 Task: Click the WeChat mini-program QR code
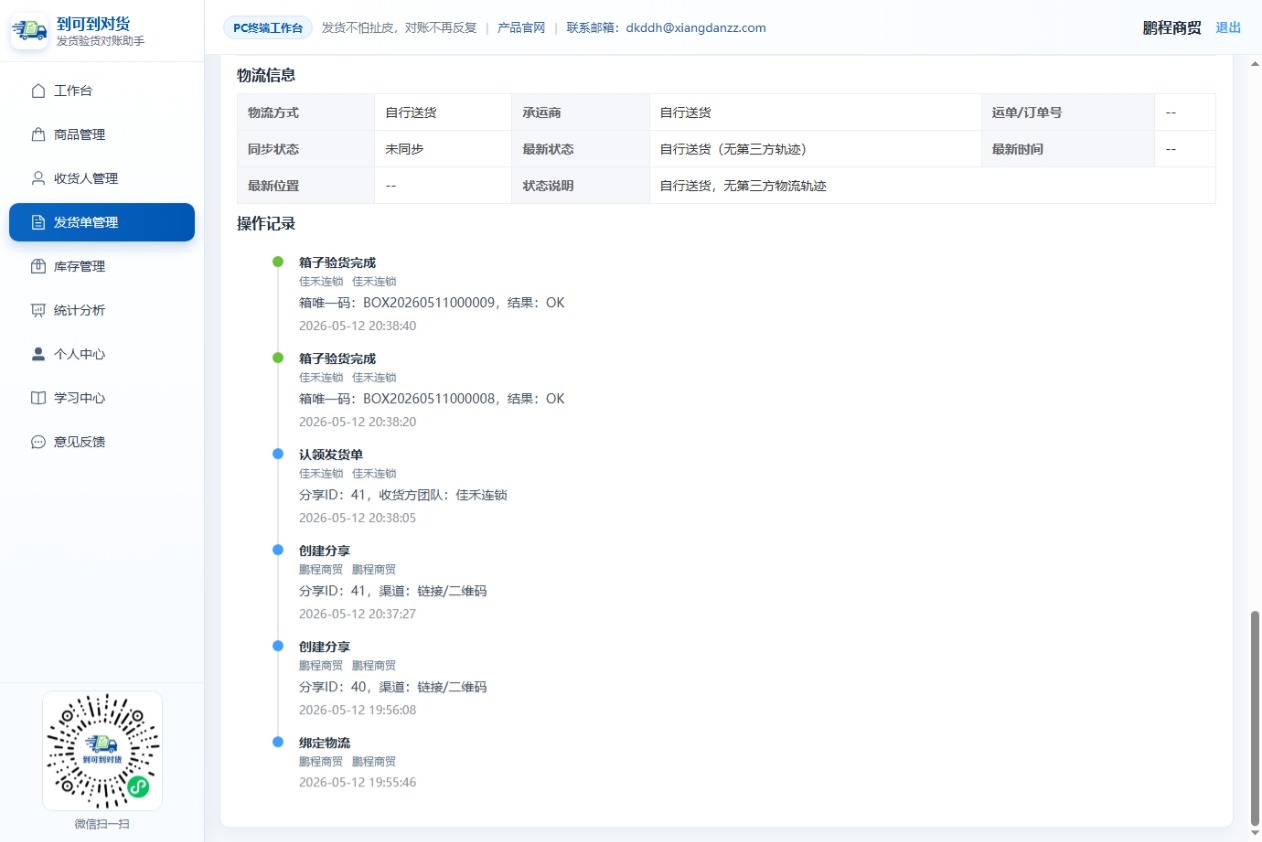pos(102,751)
